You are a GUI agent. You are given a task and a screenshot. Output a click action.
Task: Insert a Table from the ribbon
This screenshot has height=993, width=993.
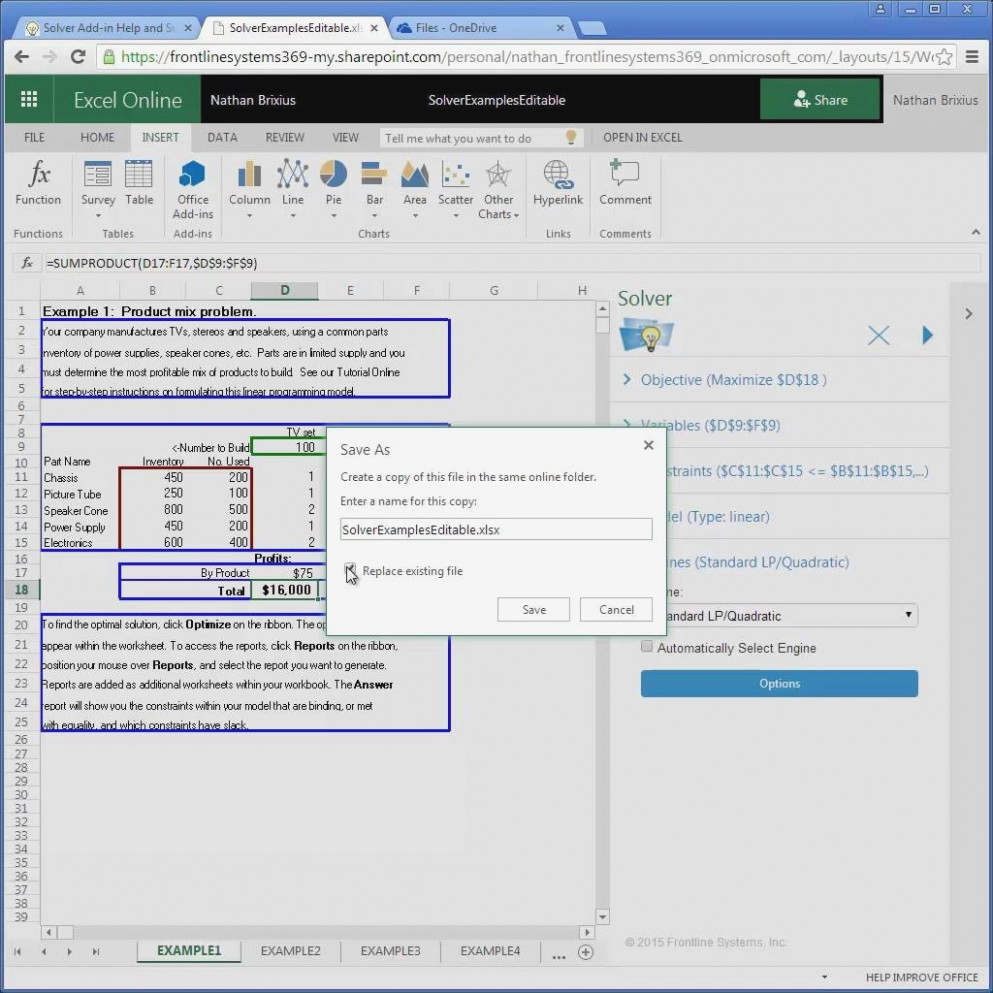tap(139, 176)
